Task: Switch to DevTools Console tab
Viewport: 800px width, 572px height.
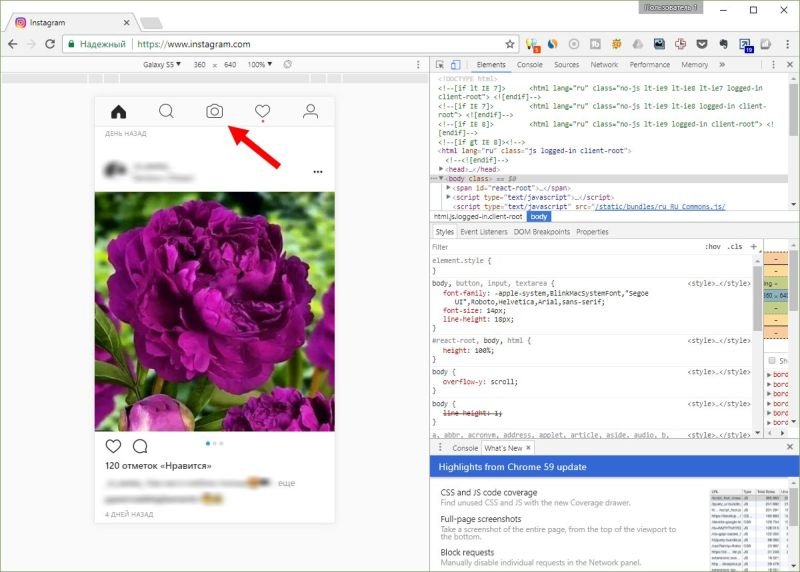Action: point(530,65)
